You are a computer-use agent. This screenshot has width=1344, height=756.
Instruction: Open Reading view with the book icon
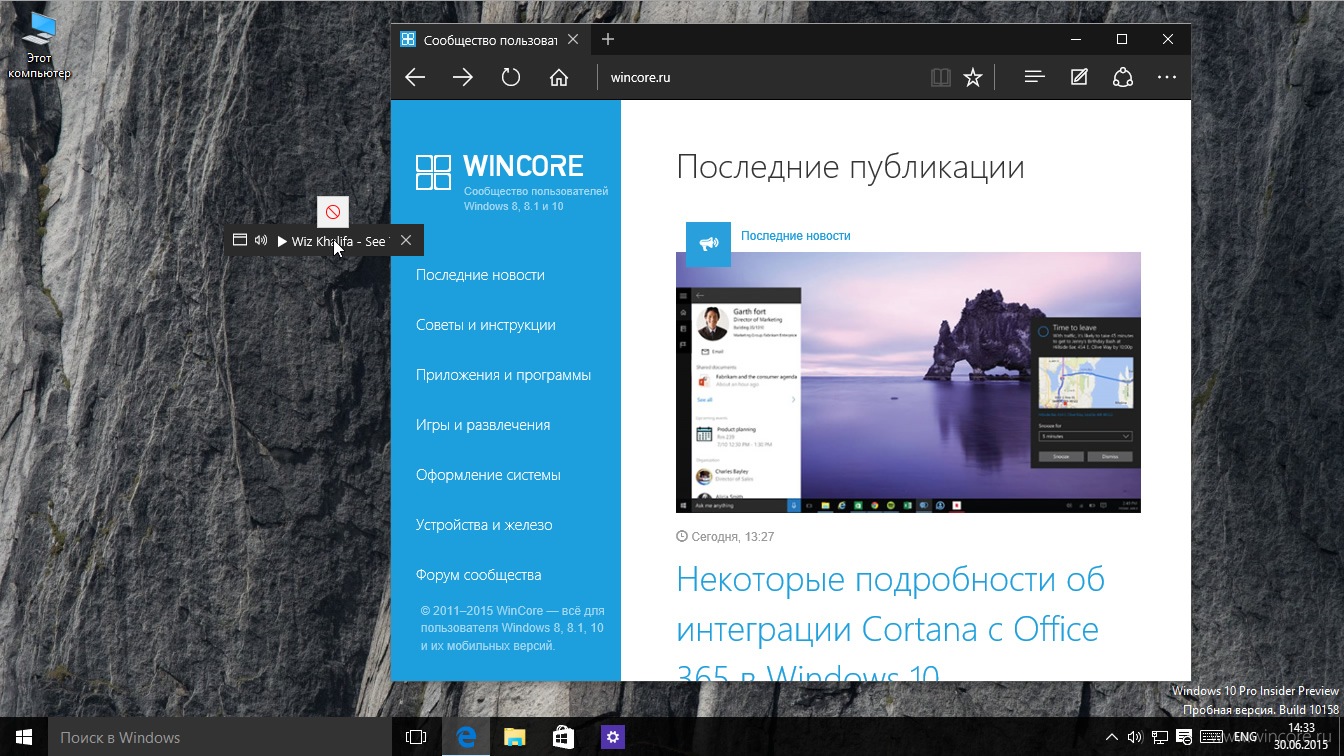click(x=940, y=77)
